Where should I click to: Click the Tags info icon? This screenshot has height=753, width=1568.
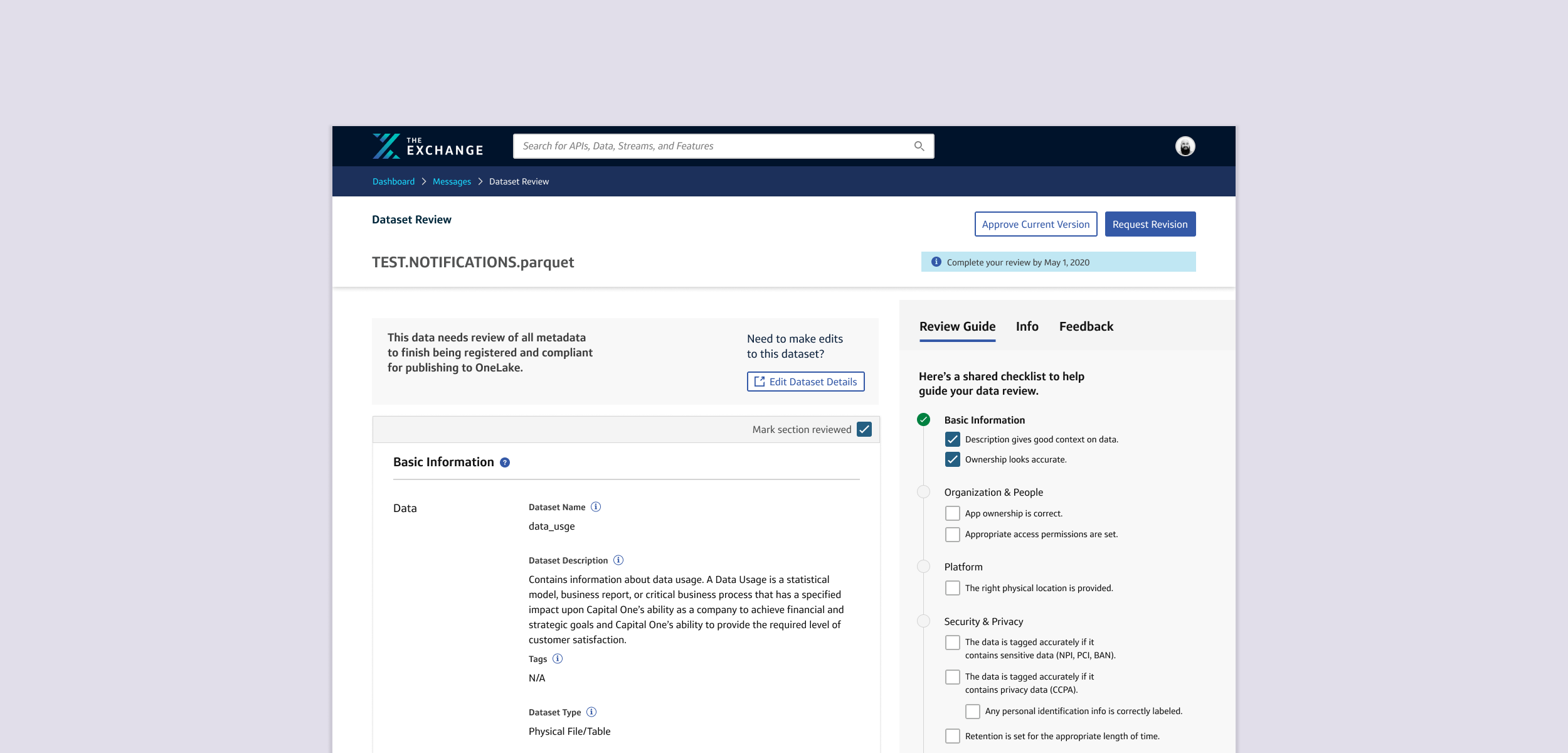558,659
